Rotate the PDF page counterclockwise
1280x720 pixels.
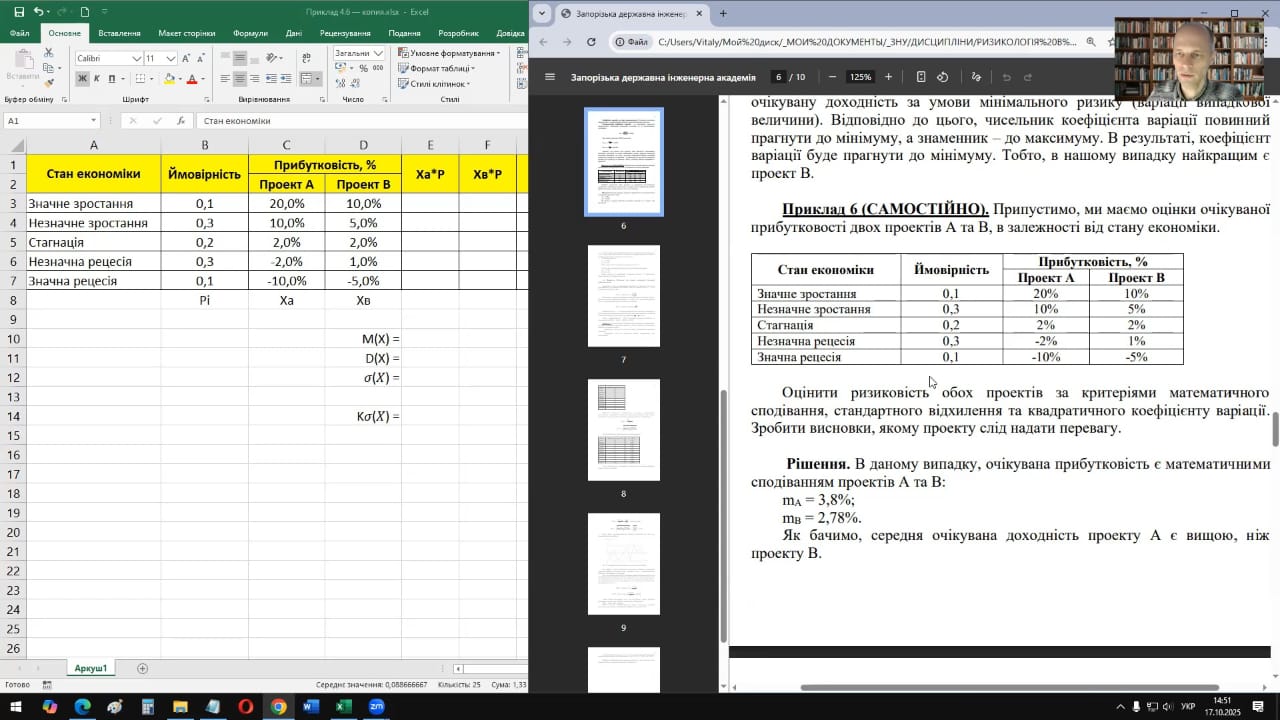tap(942, 77)
